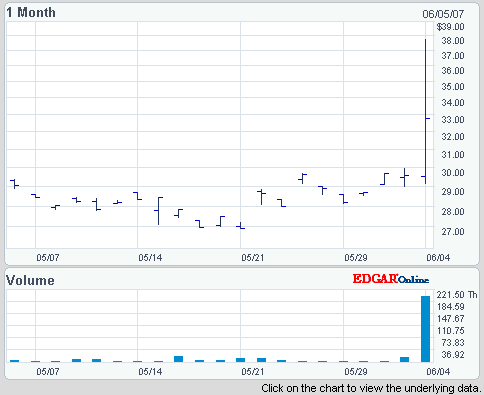Click the 06/05/07 date label
The width and height of the screenshot is (484, 395).
click(x=443, y=14)
